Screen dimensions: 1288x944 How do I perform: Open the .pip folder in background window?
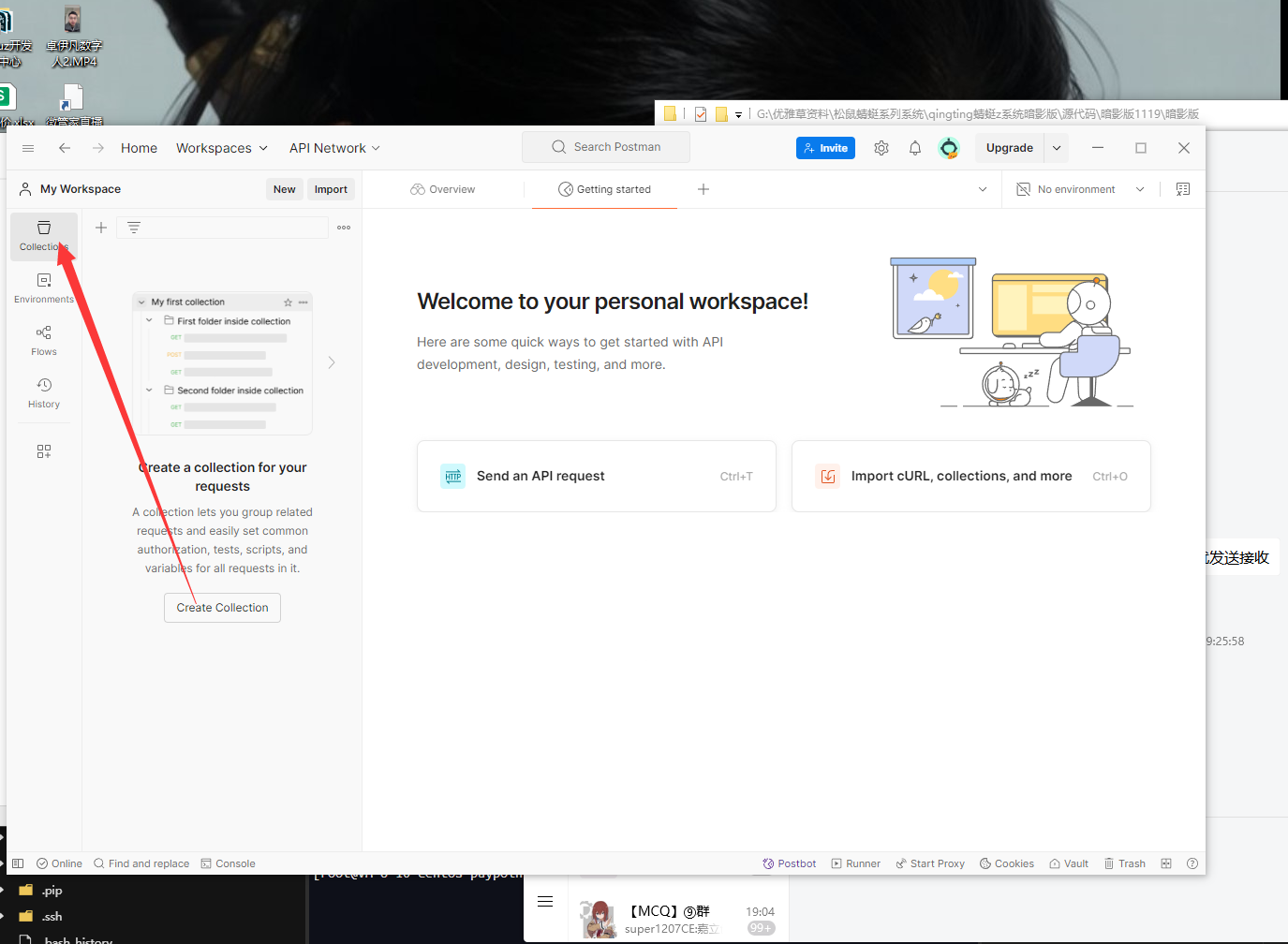40,890
